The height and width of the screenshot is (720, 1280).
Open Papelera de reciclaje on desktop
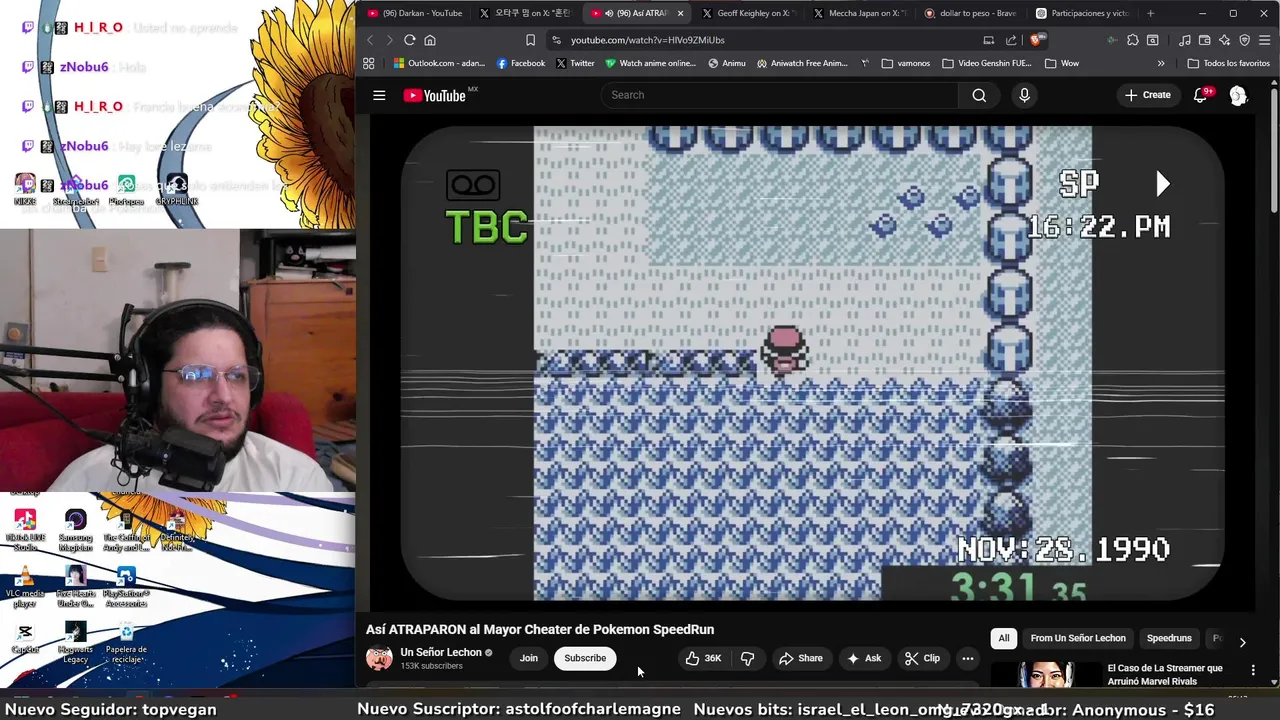(x=126, y=642)
